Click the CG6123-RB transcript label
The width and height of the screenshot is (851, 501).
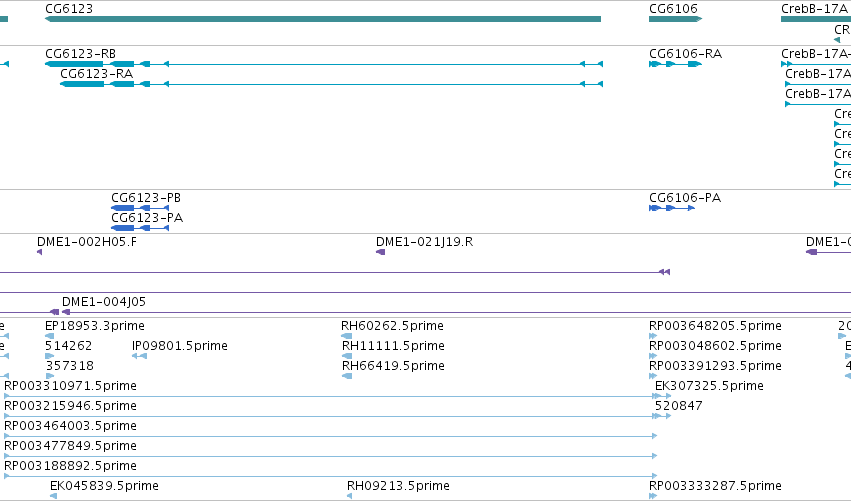pos(80,54)
